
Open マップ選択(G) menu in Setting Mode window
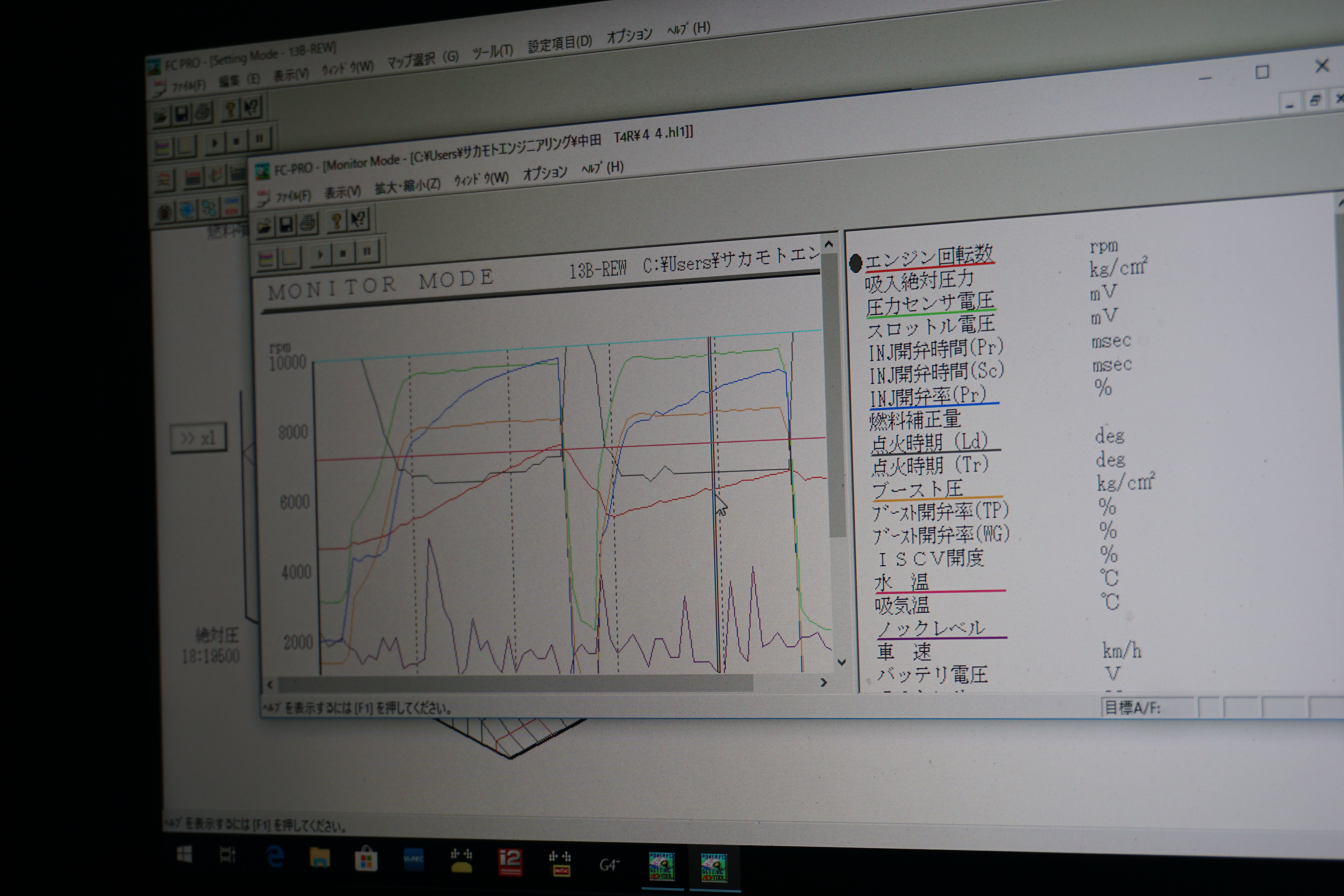pos(423,59)
